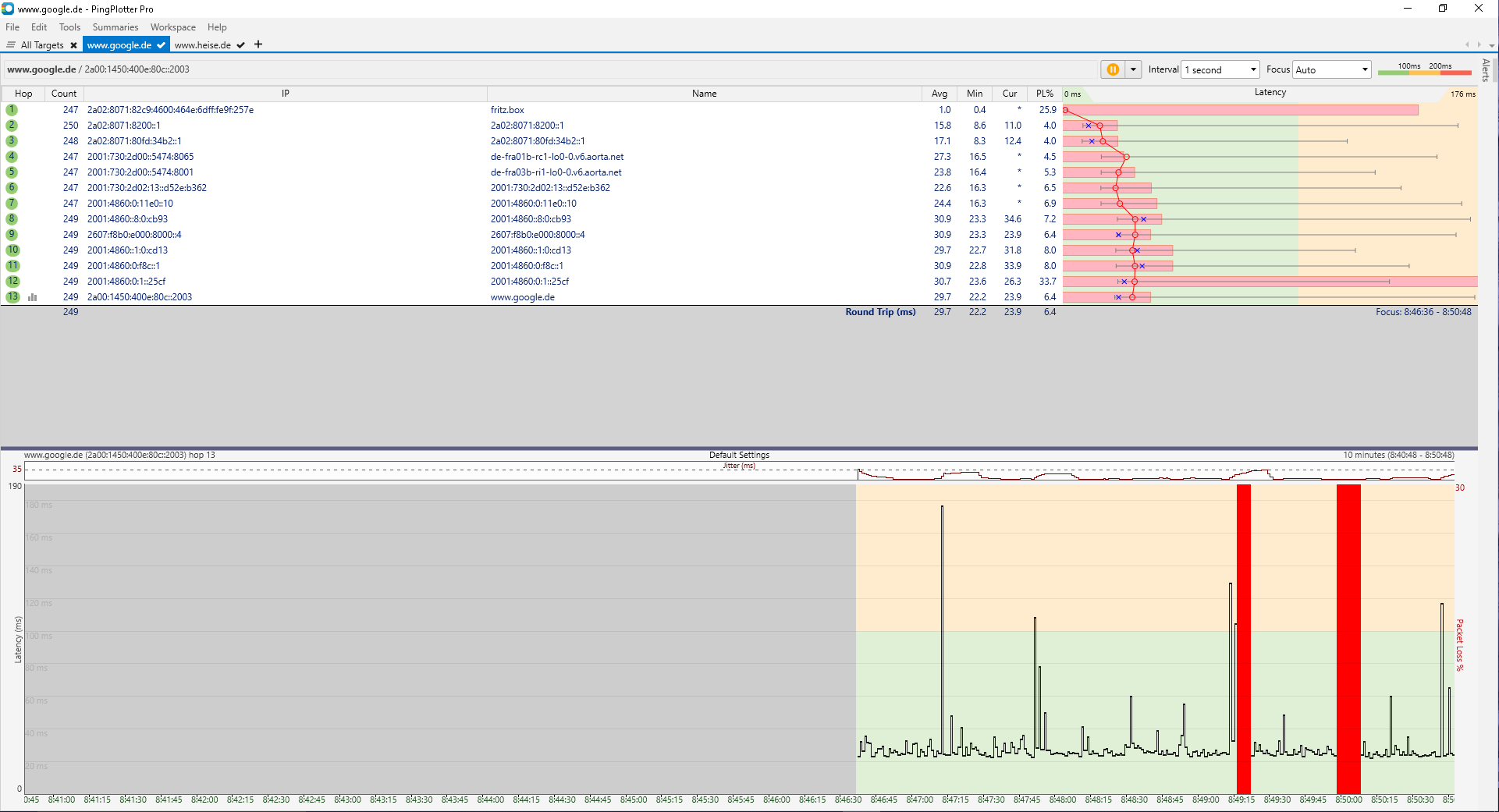Add a new target with the plus icon

point(258,44)
